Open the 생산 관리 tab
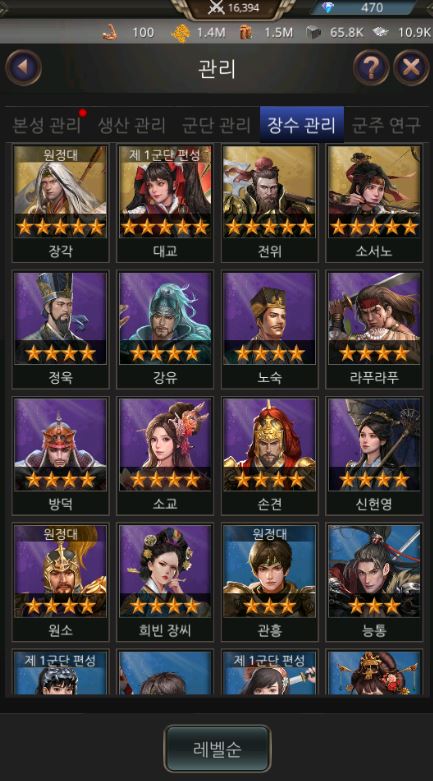The height and width of the screenshot is (781, 433). tap(131, 125)
